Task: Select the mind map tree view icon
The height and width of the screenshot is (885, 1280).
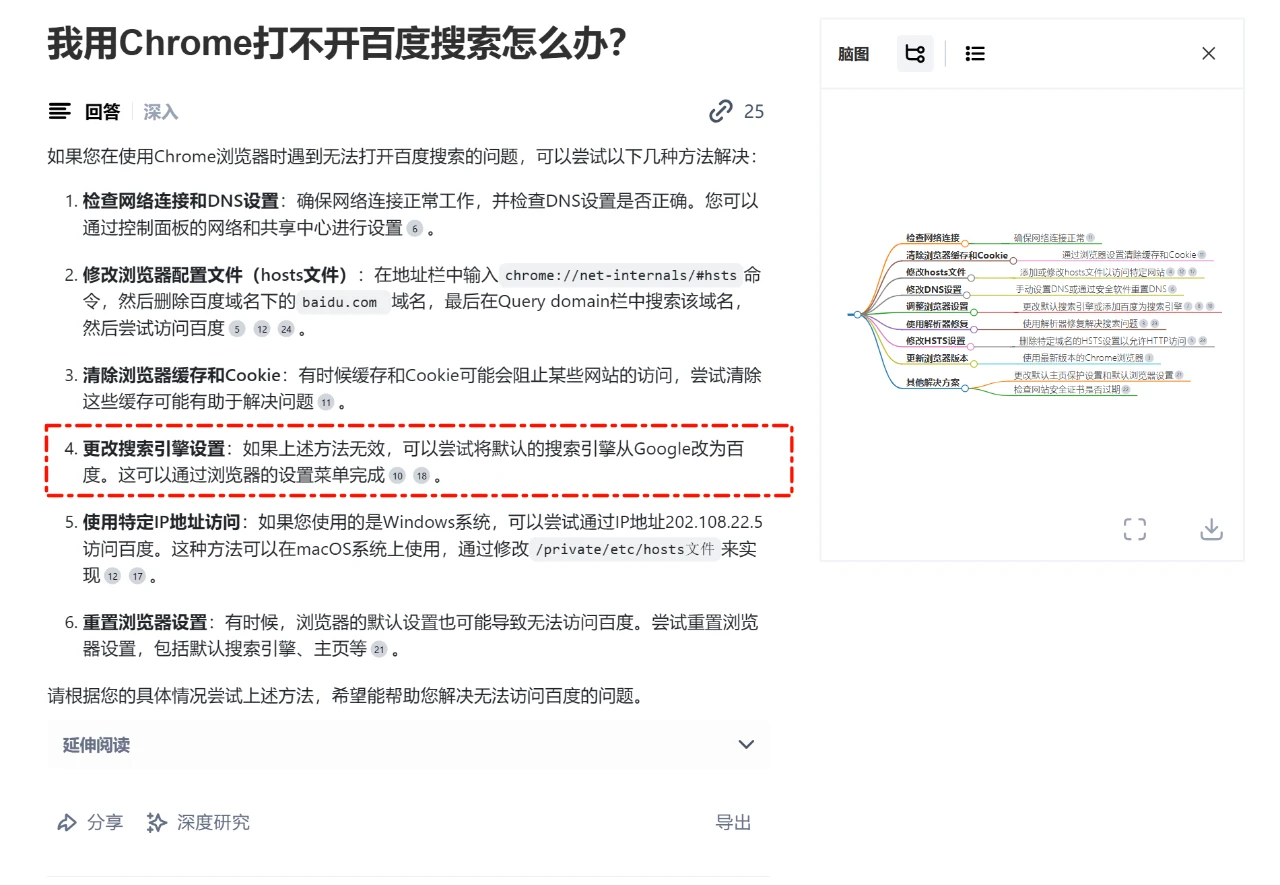Action: pyautogui.click(x=915, y=53)
